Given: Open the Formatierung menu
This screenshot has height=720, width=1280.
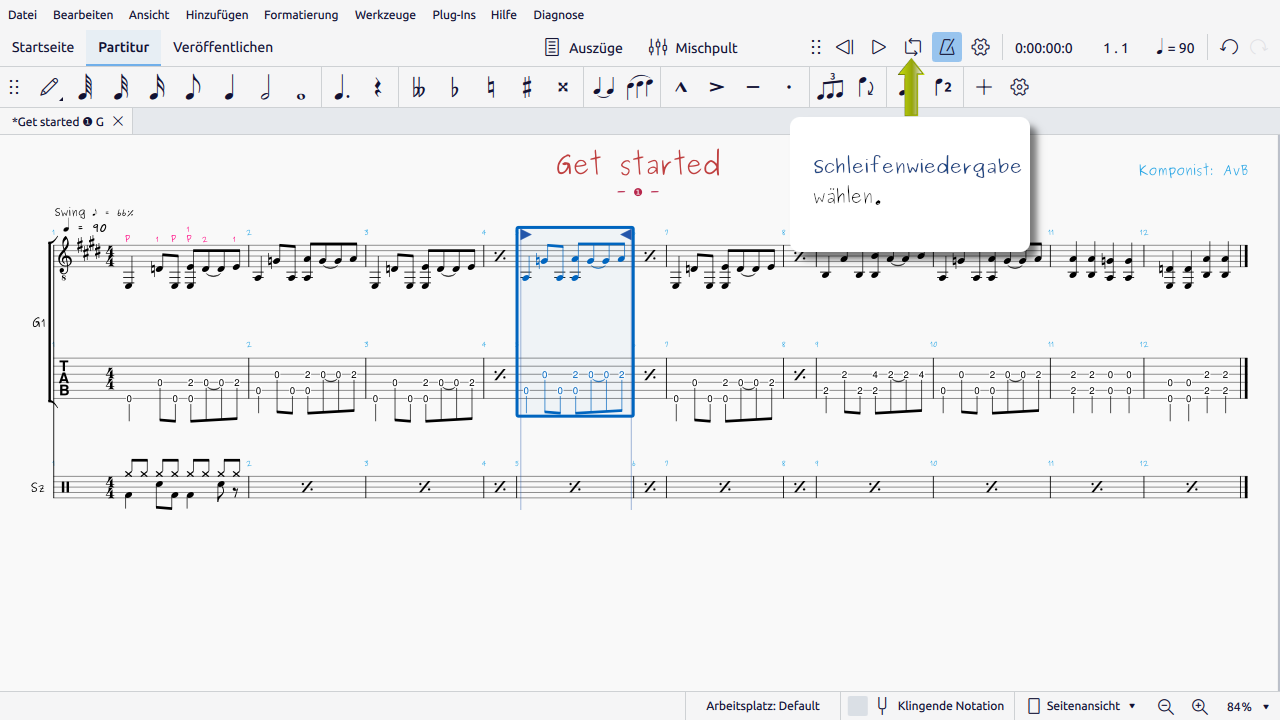Looking at the screenshot, I should [301, 15].
